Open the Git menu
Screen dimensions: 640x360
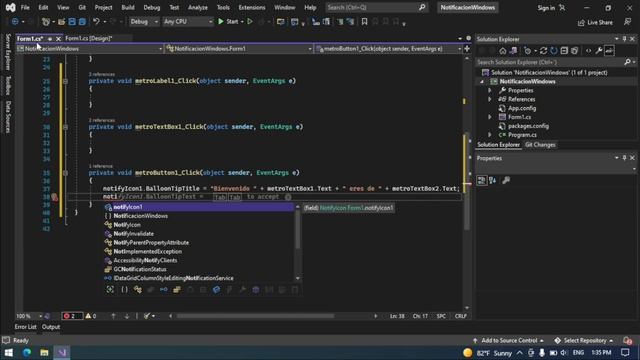(82, 7)
